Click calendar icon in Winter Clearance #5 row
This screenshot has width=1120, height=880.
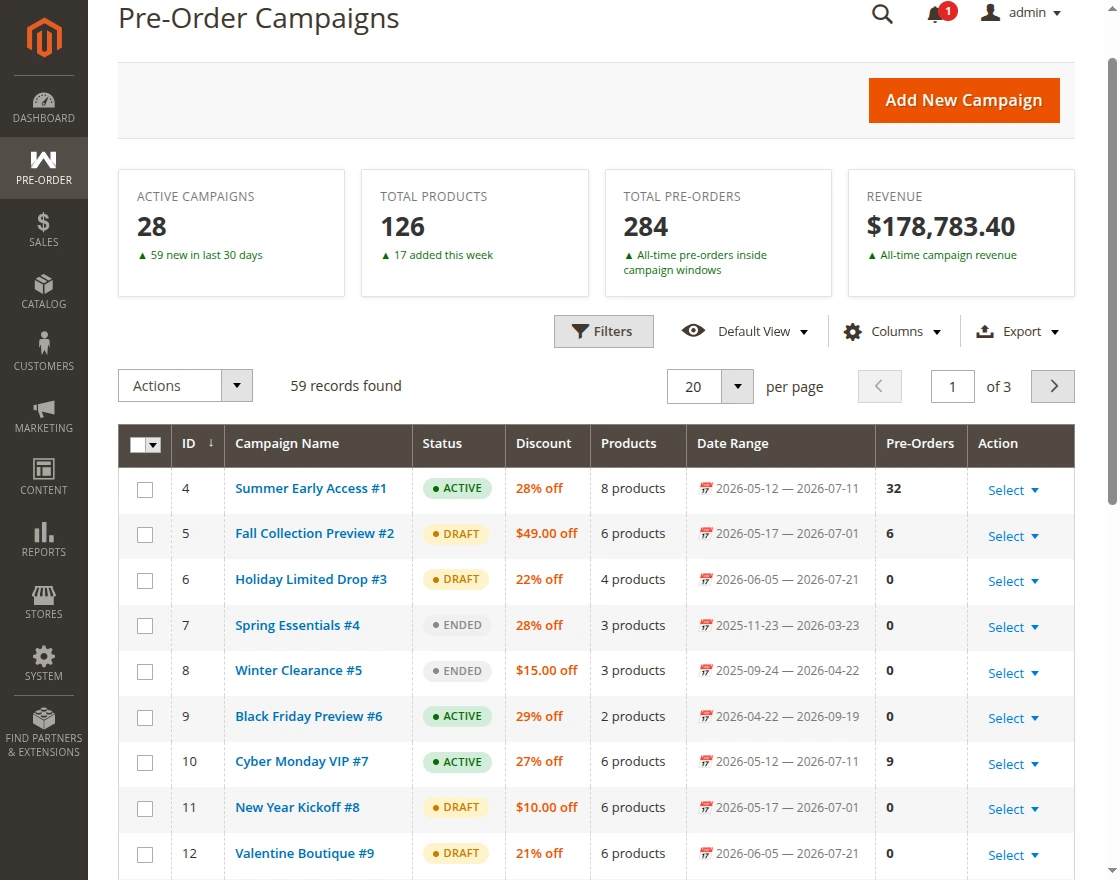[706, 671]
